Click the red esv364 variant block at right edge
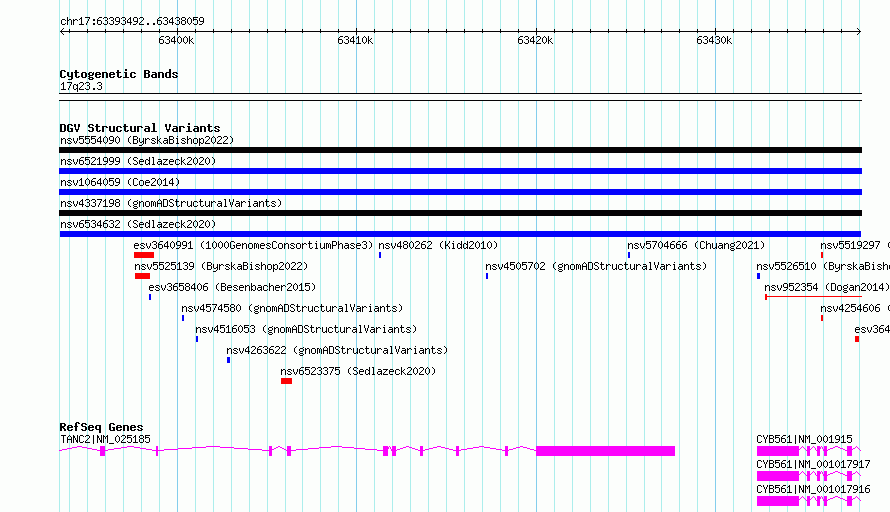Screen dimensions: 890x512 point(857,339)
